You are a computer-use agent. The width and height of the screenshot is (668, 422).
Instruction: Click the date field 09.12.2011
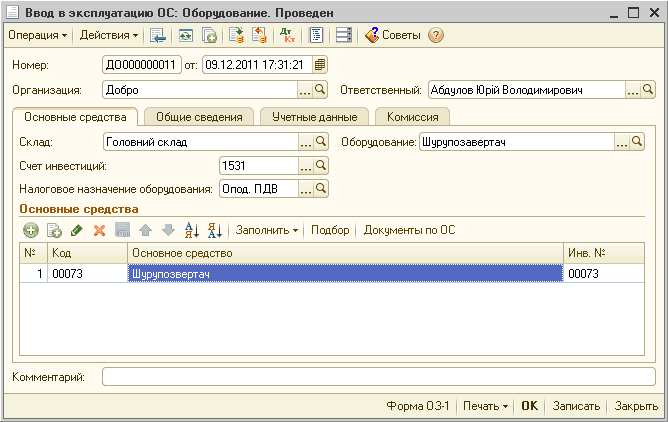[x=257, y=65]
